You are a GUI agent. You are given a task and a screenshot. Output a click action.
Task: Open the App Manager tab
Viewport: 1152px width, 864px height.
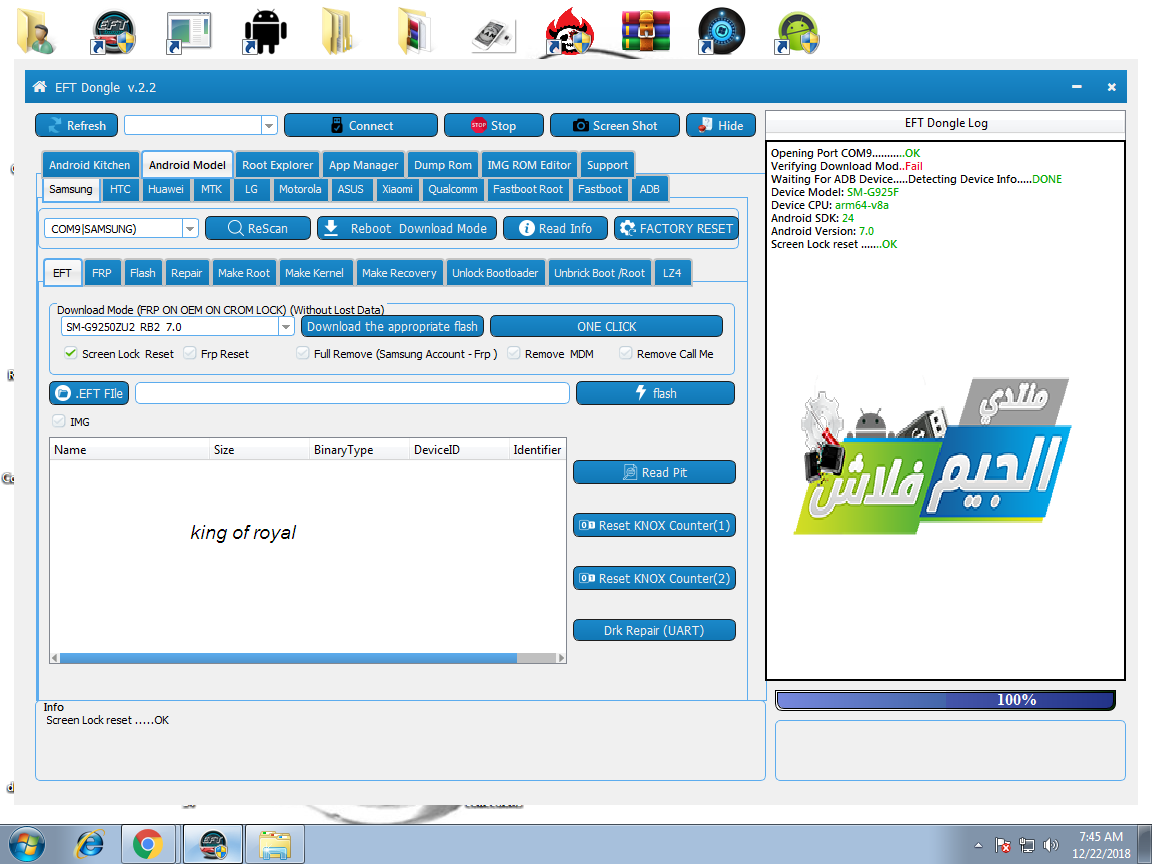(x=363, y=165)
